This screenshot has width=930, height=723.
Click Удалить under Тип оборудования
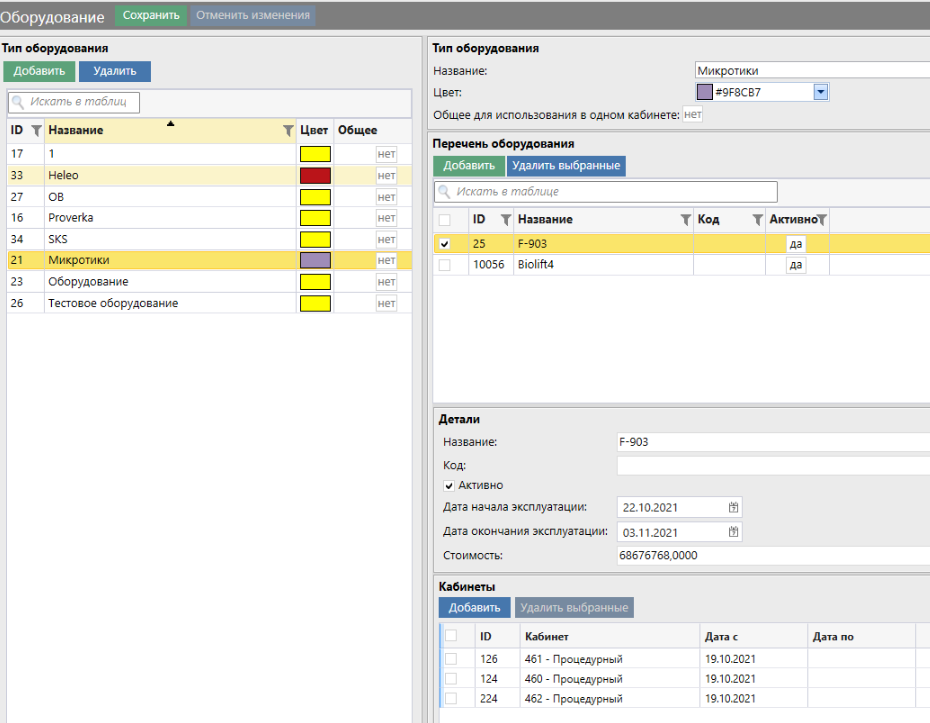click(114, 71)
